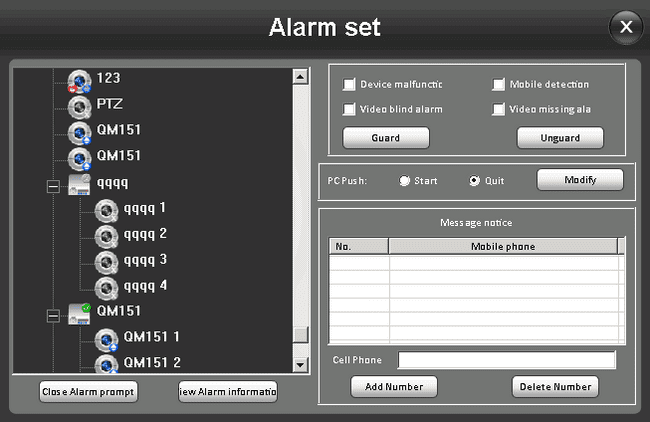Enable the Device malfunction checkbox
The height and width of the screenshot is (422, 650).
pyautogui.click(x=349, y=85)
